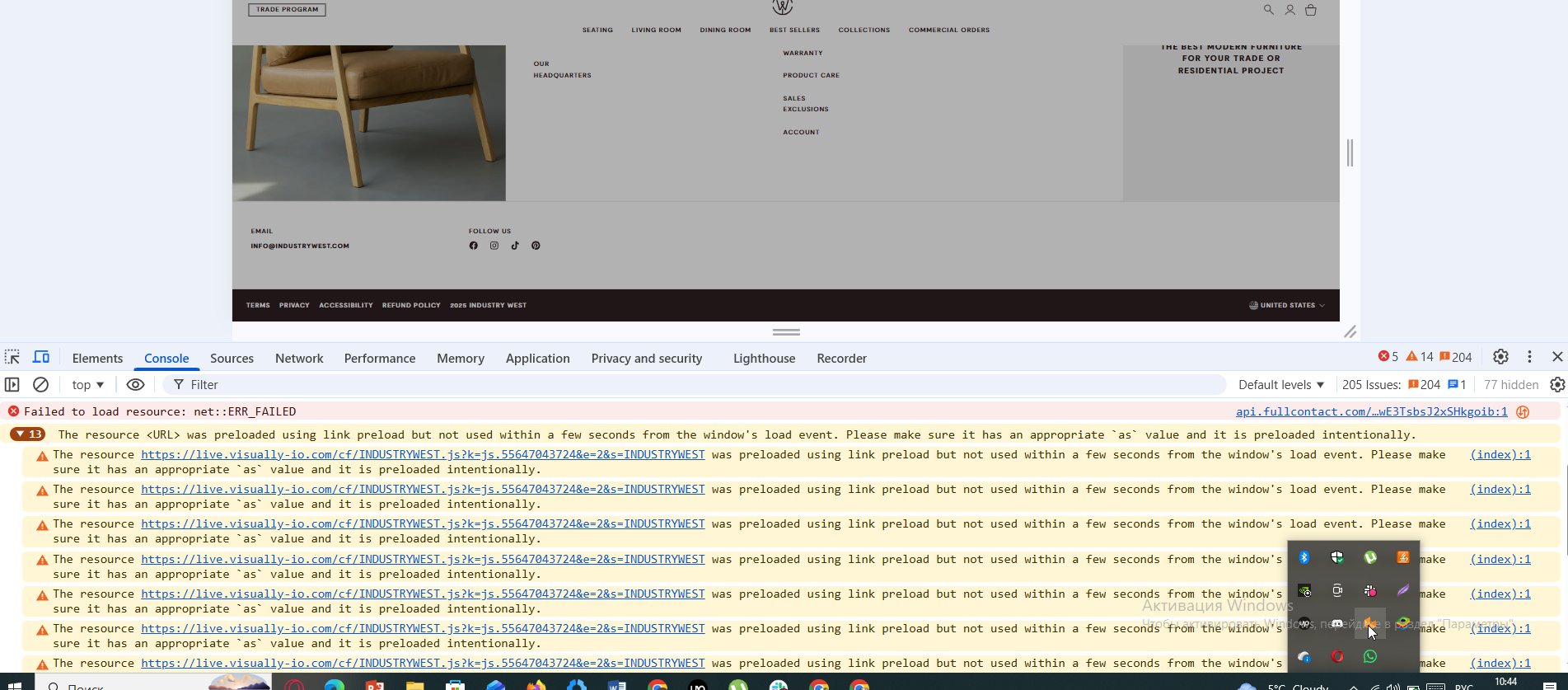The height and width of the screenshot is (690, 1568).
Task: Click the 204 issues badge in the tab bar
Action: pyautogui.click(x=1456, y=357)
